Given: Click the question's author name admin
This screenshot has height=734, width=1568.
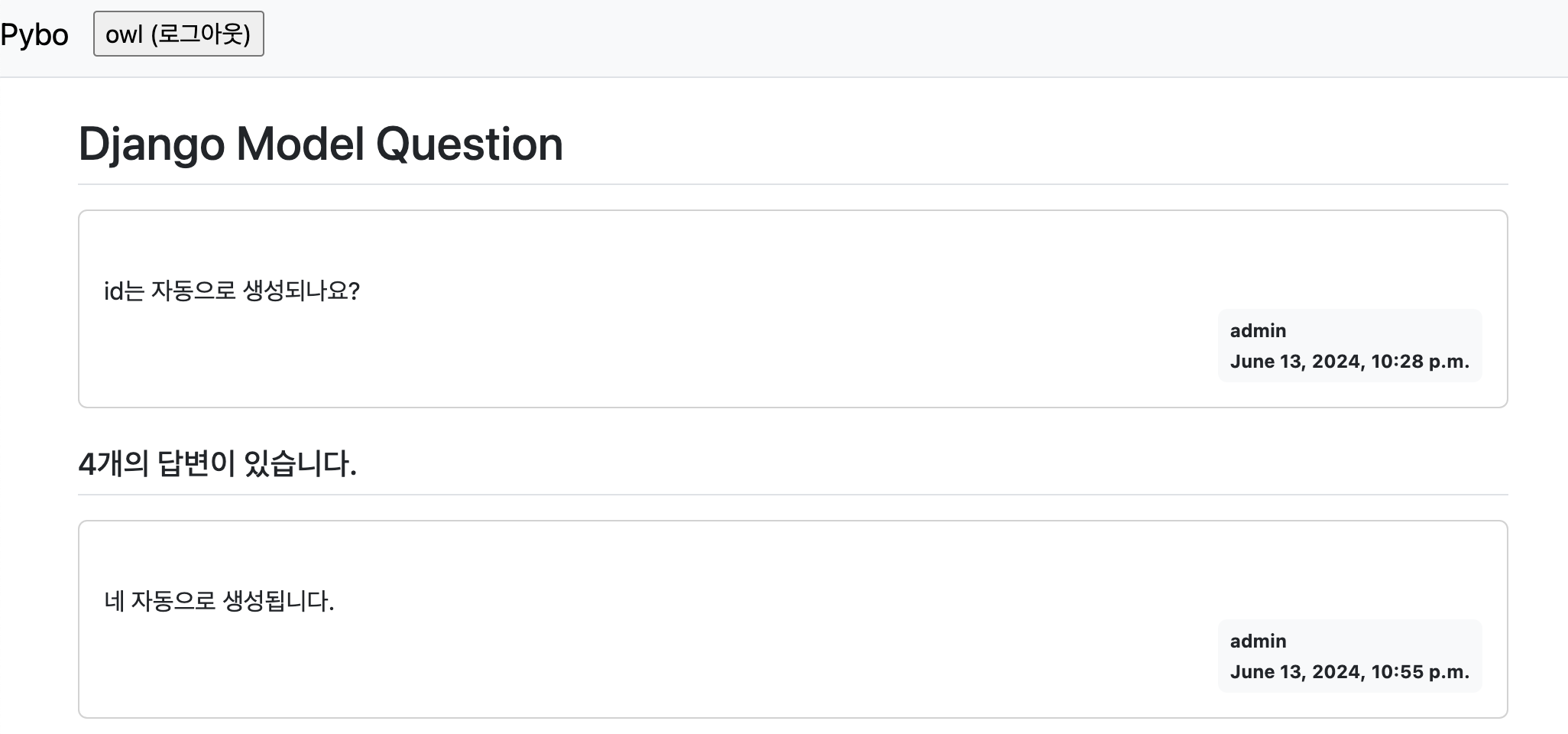Looking at the screenshot, I should (x=1258, y=331).
